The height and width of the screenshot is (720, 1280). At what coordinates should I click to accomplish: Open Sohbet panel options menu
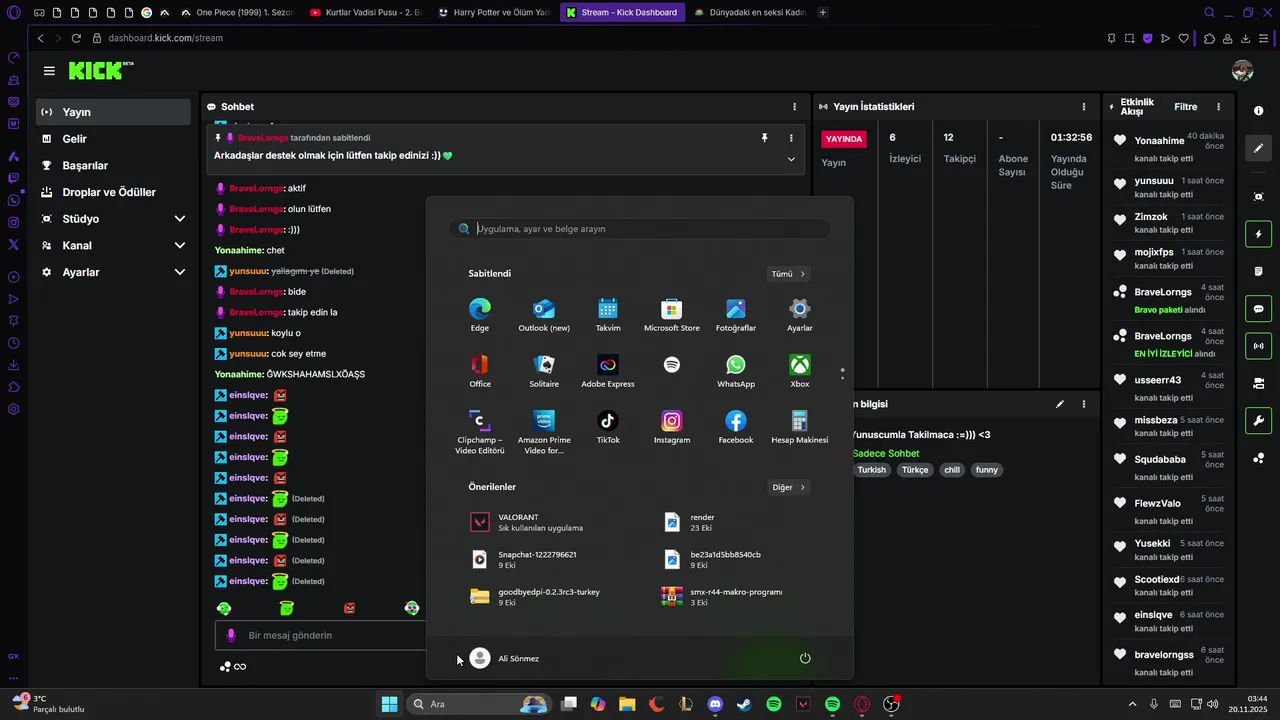pyautogui.click(x=795, y=107)
